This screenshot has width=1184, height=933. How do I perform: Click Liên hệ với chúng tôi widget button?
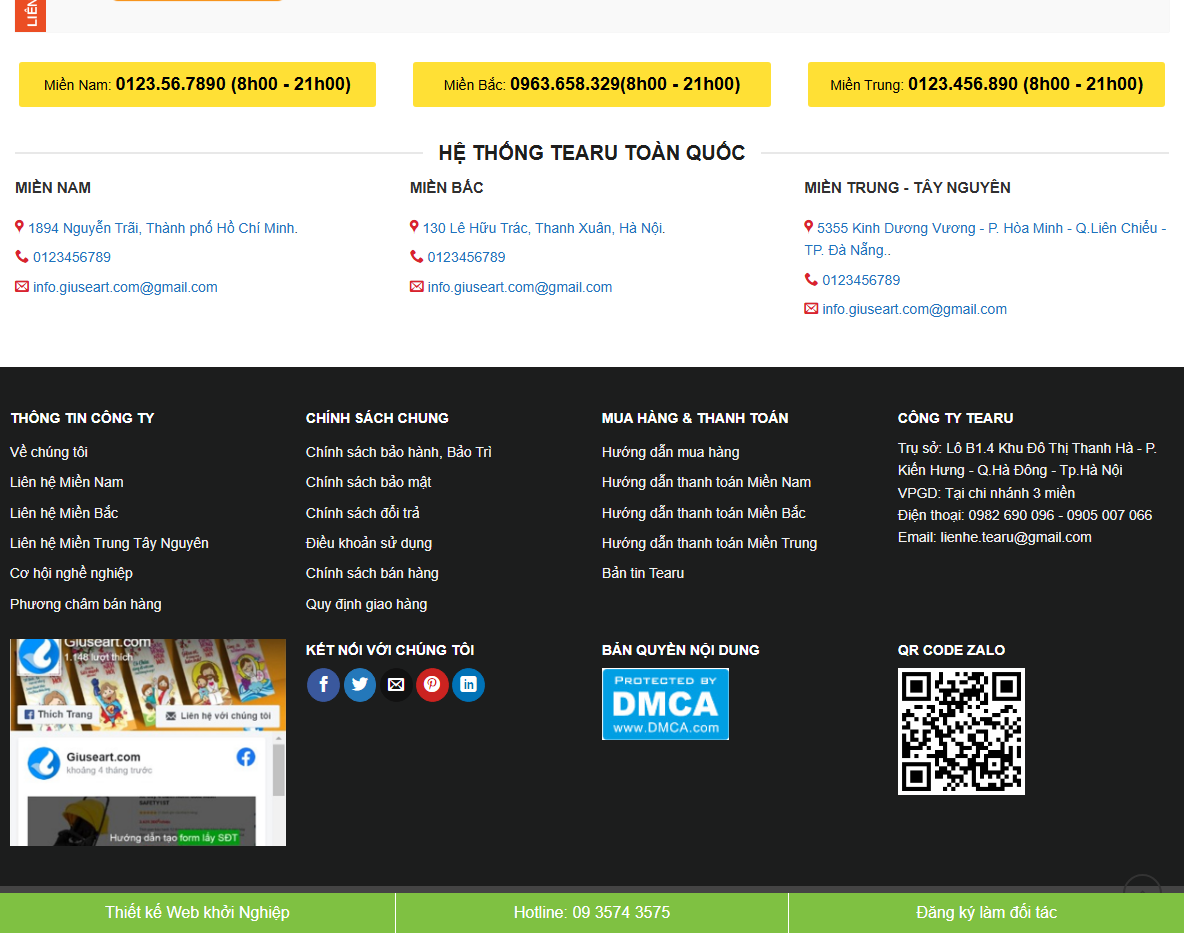pos(217,716)
